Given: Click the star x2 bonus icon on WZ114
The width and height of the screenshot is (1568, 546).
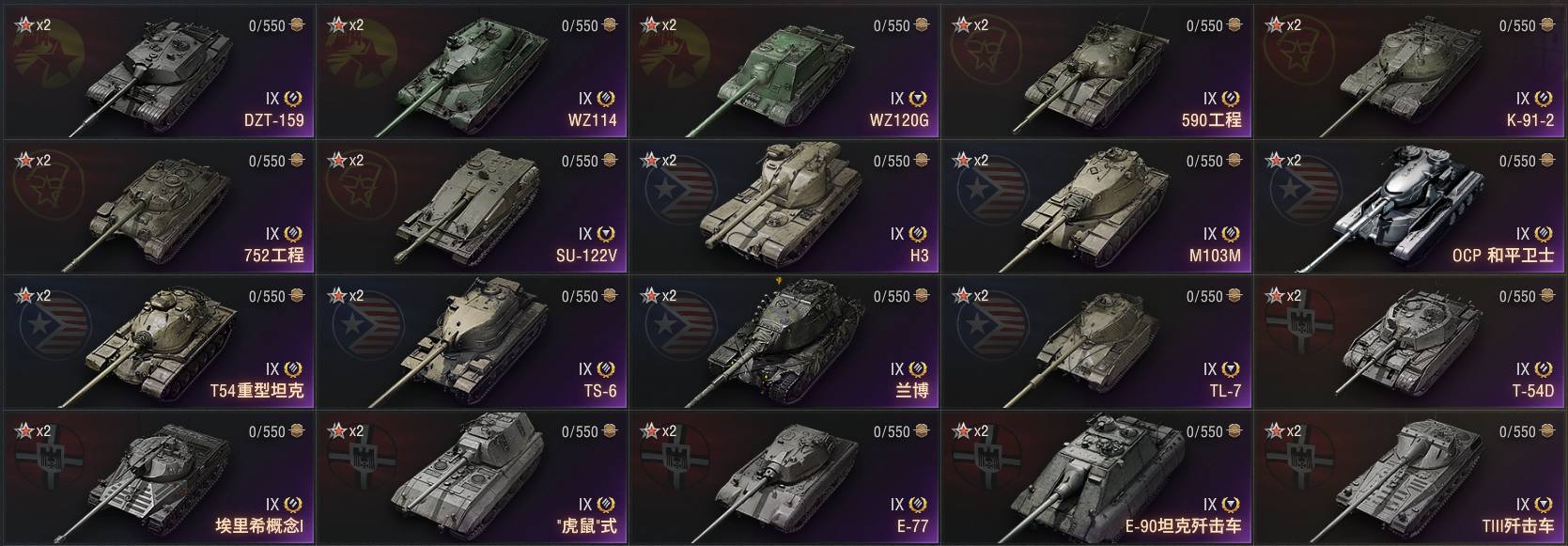Looking at the screenshot, I should [346, 25].
